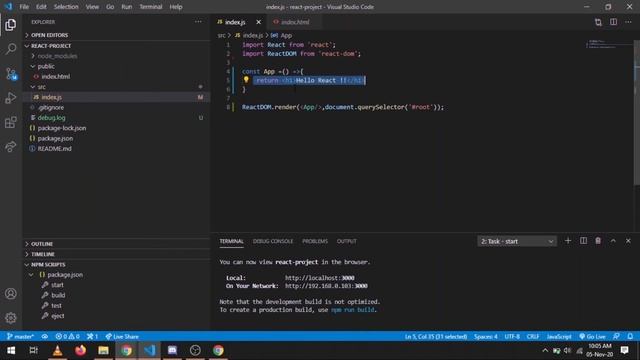The height and width of the screenshot is (360, 640).
Task: Close the index.js editor tab
Action: point(258,22)
